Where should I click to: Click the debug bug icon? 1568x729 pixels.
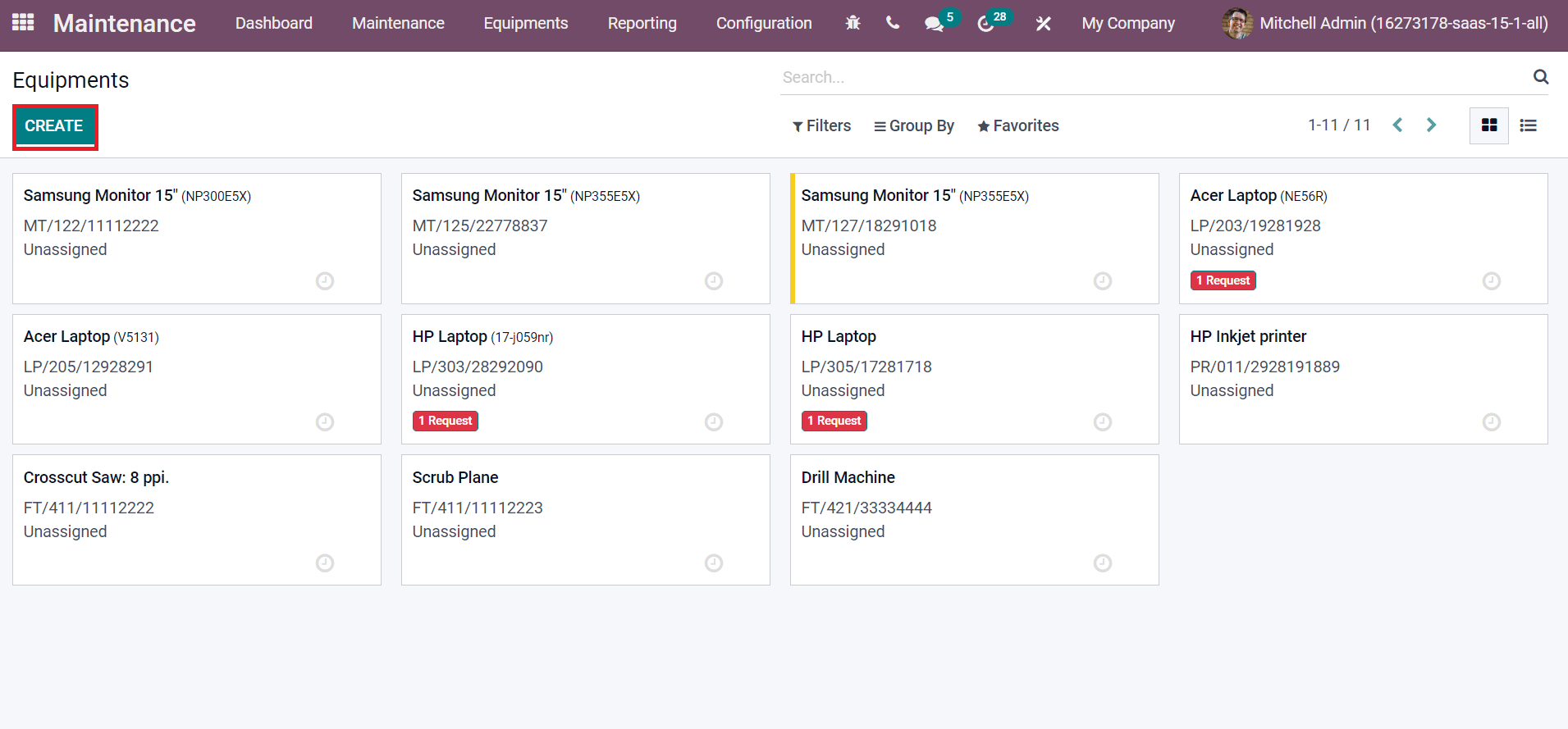click(x=853, y=23)
